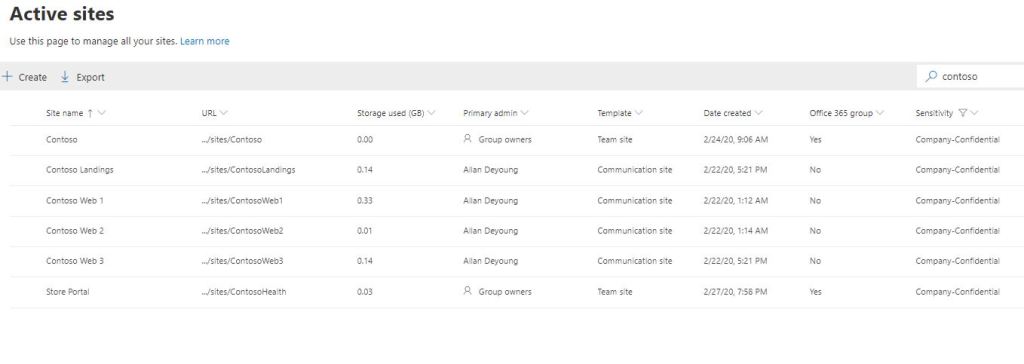Image resolution: width=1024 pixels, height=364 pixels.
Task: Click the Export download arrow icon
Action: (x=65, y=76)
